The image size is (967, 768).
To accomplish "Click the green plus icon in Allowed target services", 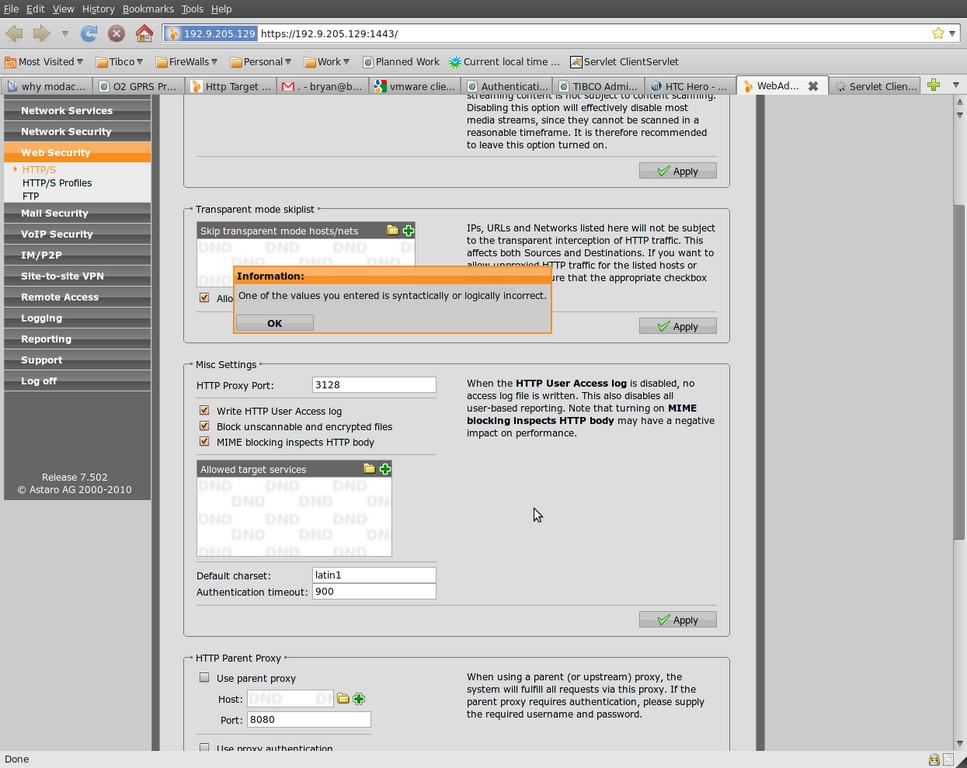I will point(385,469).
